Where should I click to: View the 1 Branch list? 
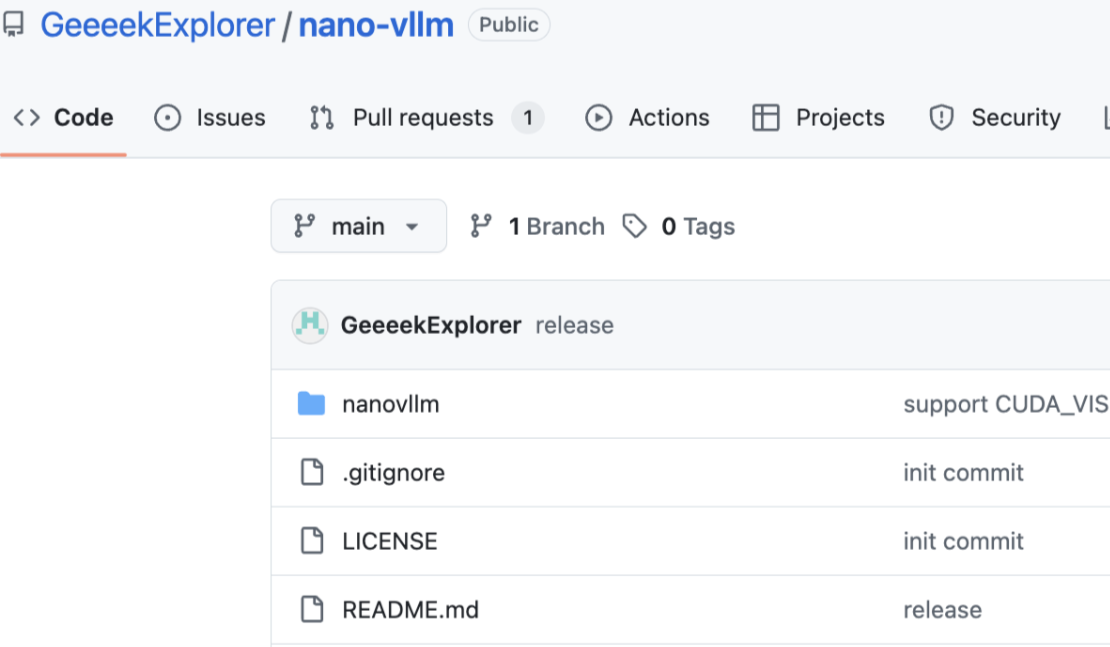[x=538, y=227]
